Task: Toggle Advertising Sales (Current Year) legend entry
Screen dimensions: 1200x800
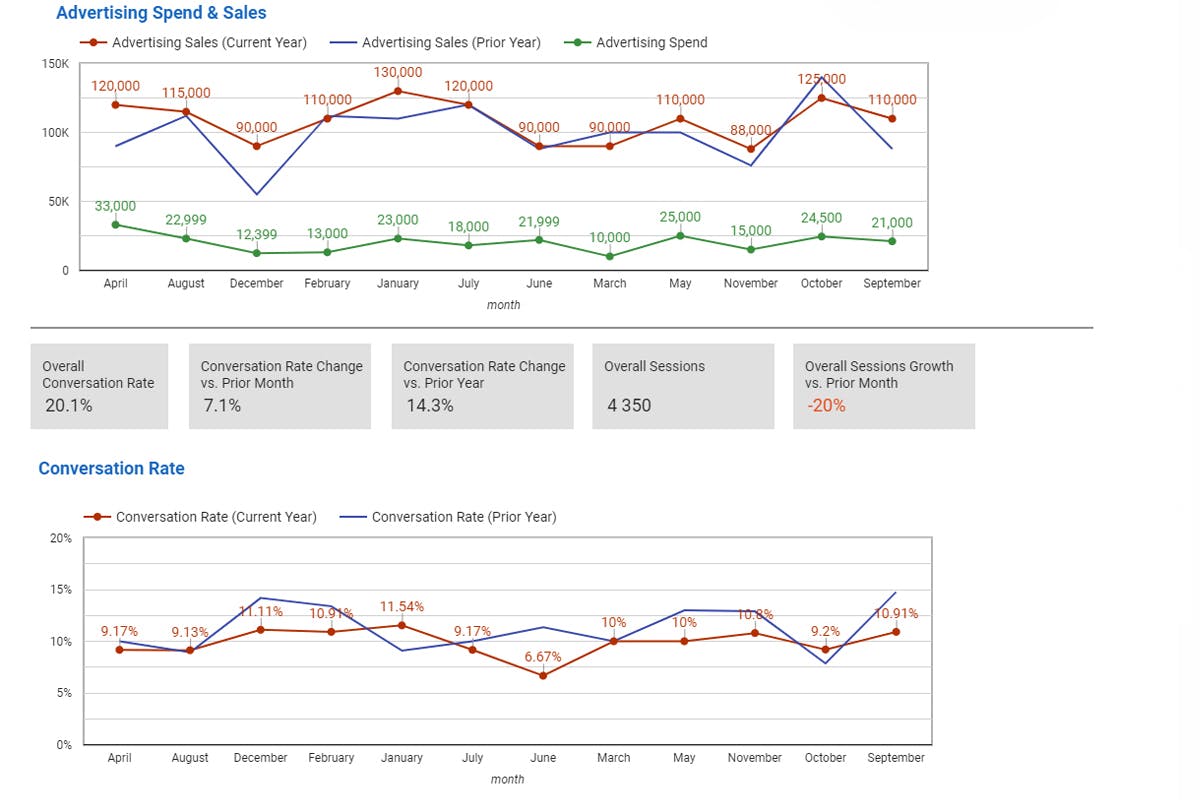Action: pos(193,43)
